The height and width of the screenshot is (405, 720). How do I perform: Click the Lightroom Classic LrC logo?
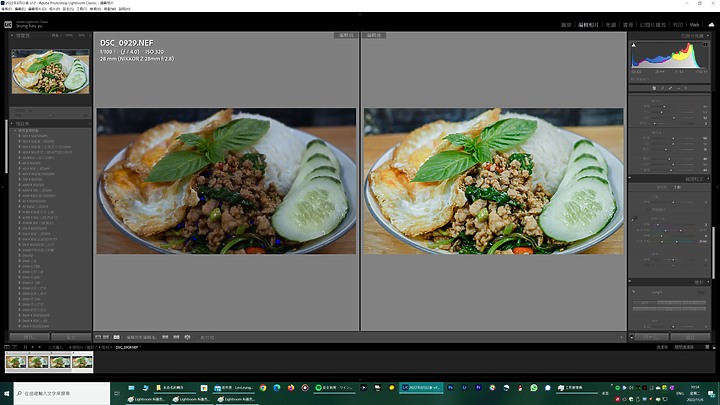click(8, 24)
